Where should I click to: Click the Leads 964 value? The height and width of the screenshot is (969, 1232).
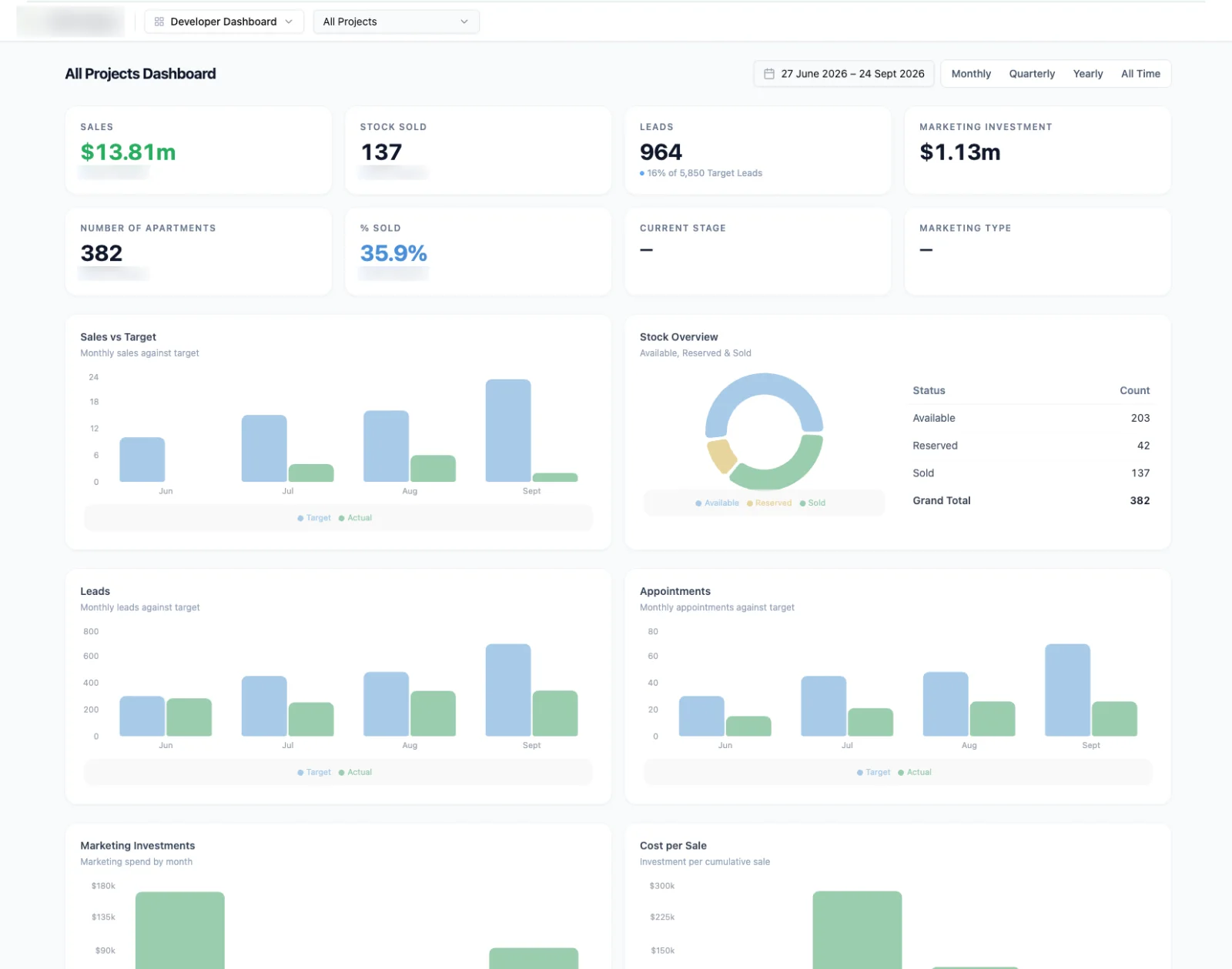661,152
